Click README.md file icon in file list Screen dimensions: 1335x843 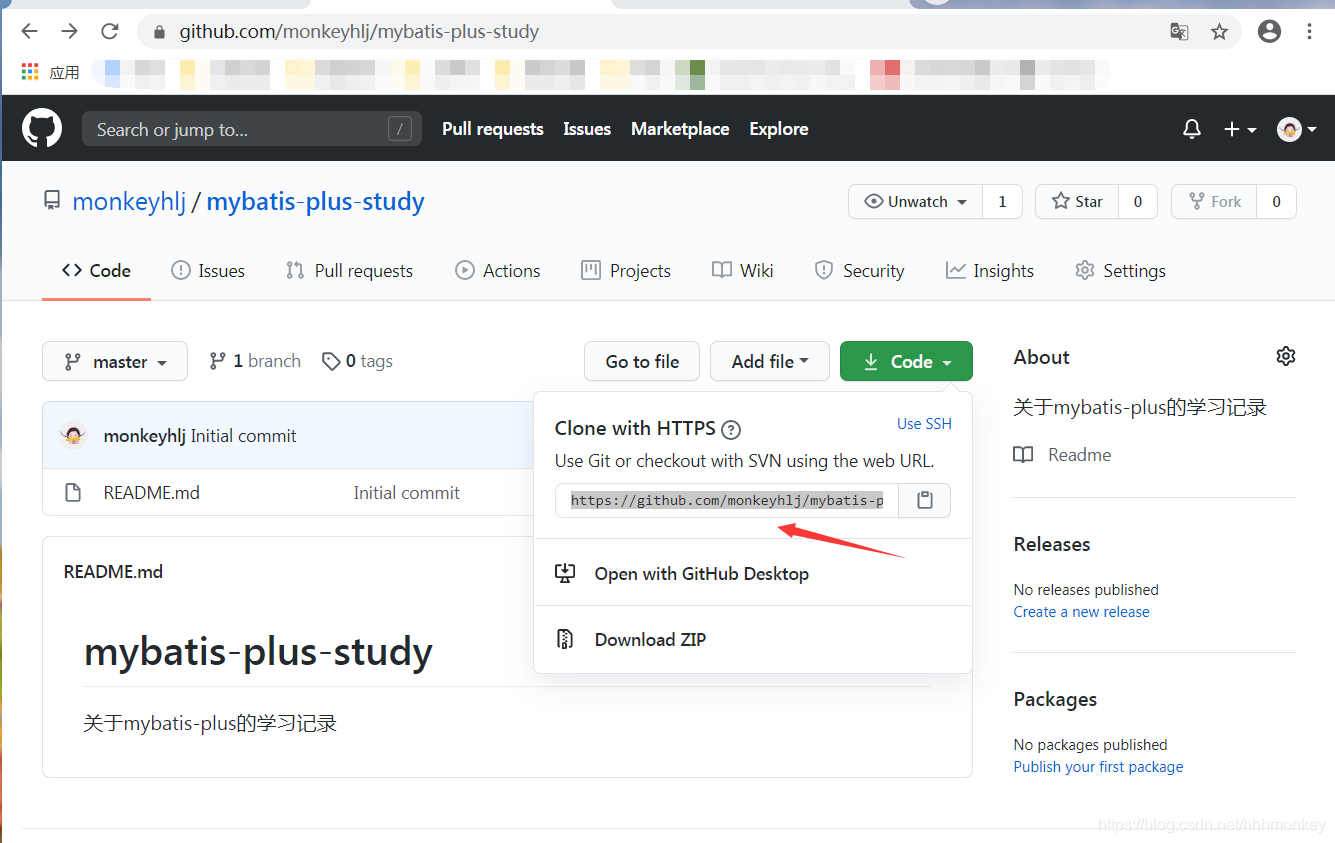72,492
